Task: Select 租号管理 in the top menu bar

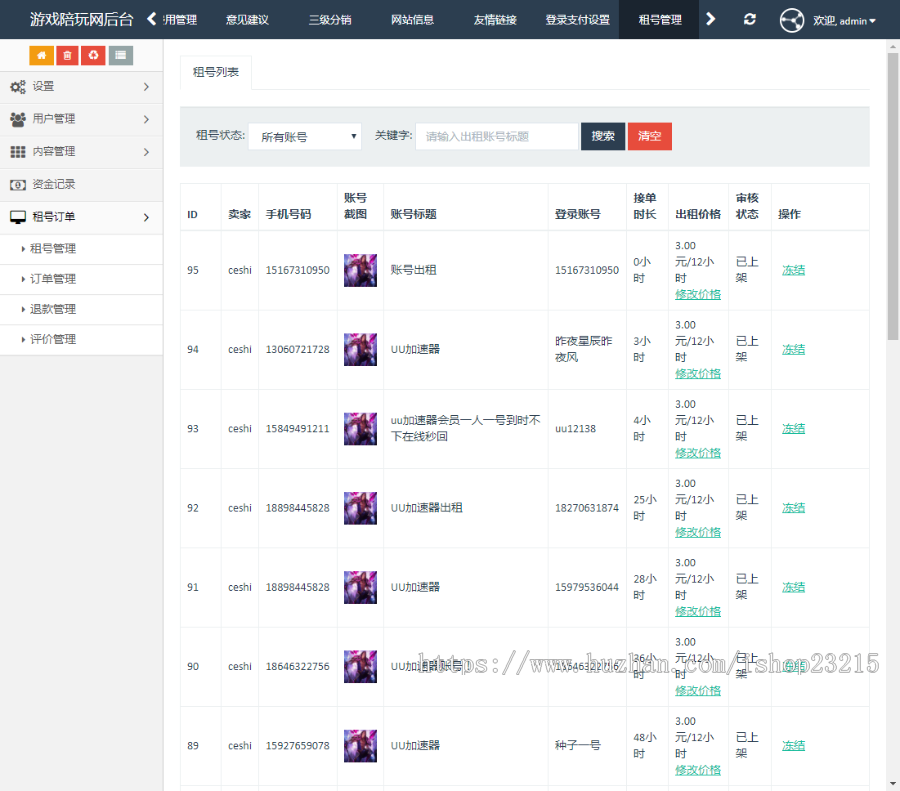Action: click(x=658, y=19)
